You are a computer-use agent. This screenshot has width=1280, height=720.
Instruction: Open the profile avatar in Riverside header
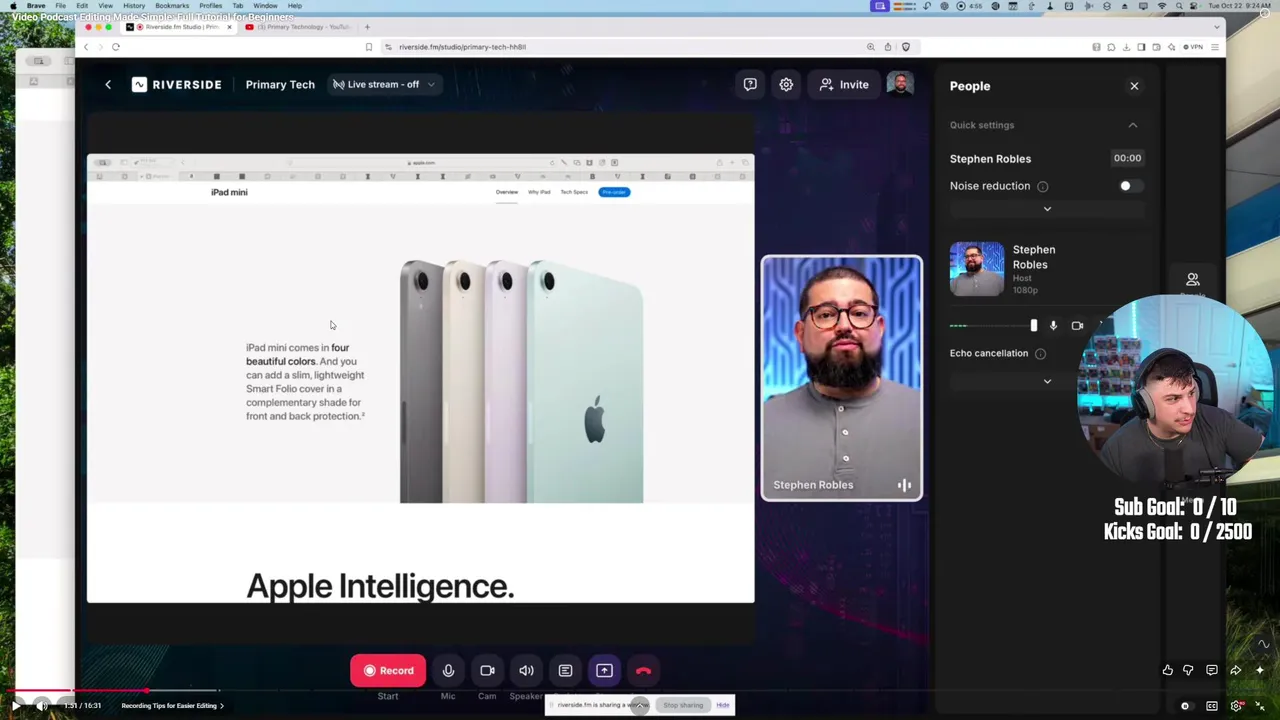[900, 85]
